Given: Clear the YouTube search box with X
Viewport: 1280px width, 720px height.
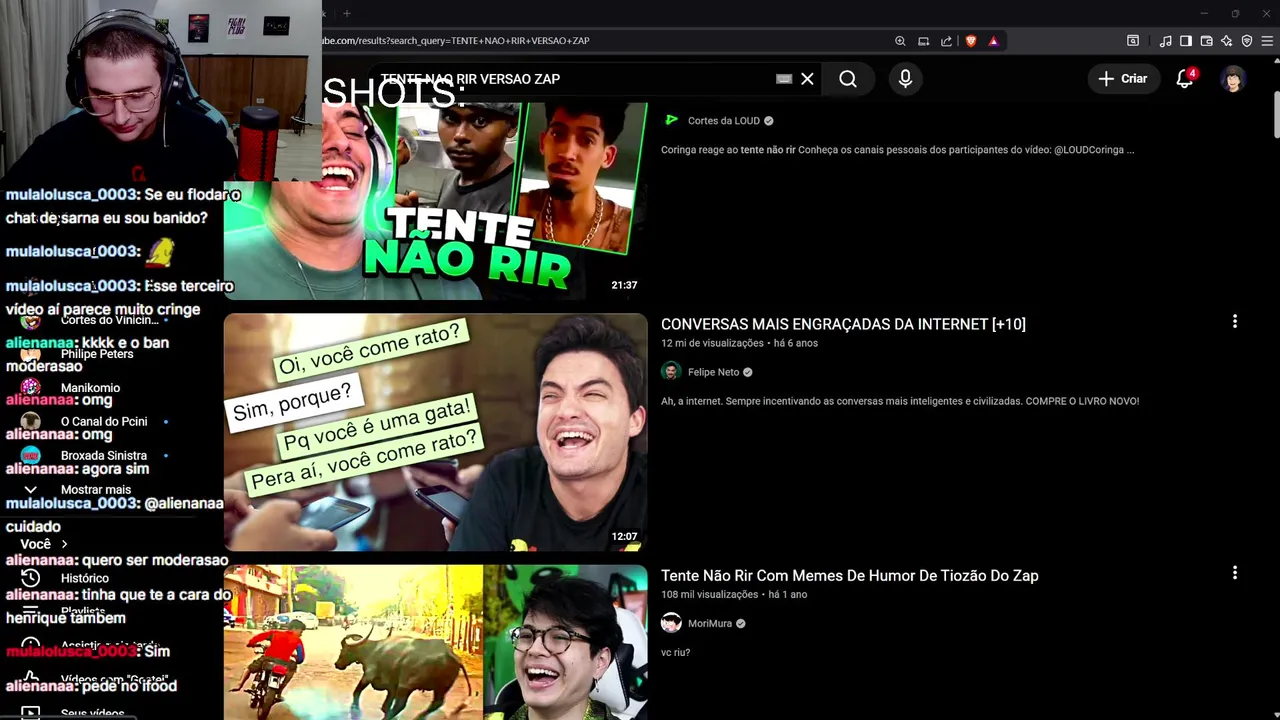Looking at the screenshot, I should tap(807, 79).
